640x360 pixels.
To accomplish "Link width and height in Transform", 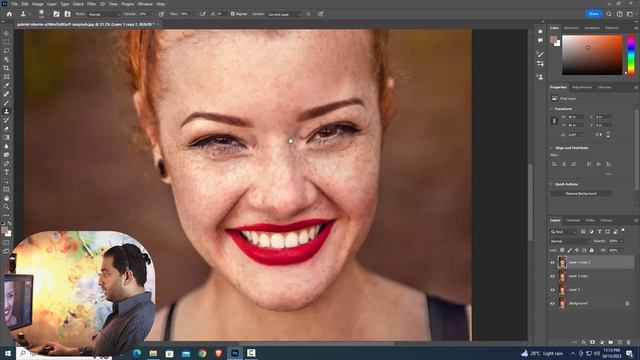I will (554, 121).
